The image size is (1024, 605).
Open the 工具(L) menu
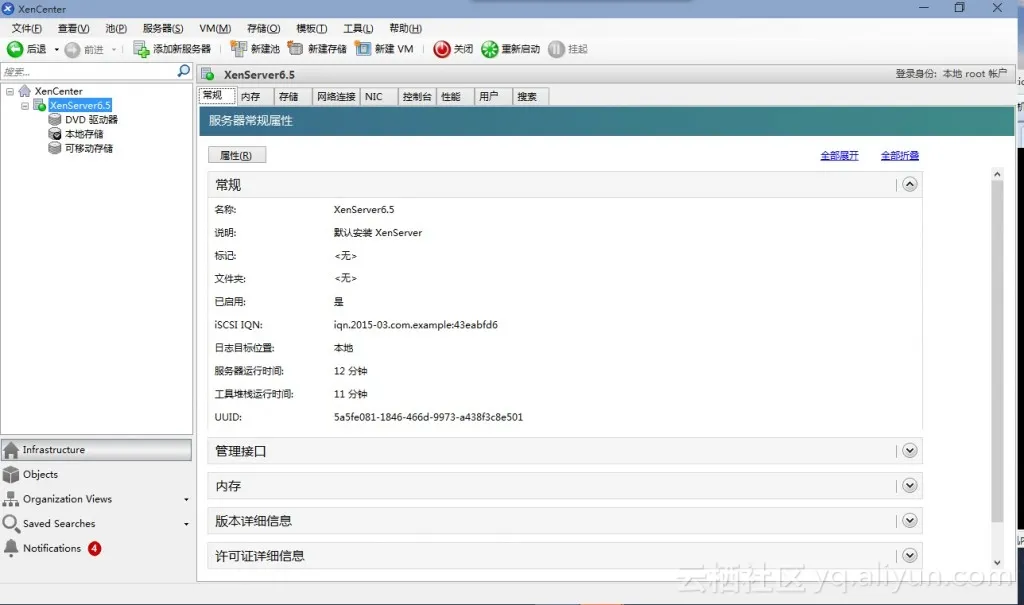359,28
